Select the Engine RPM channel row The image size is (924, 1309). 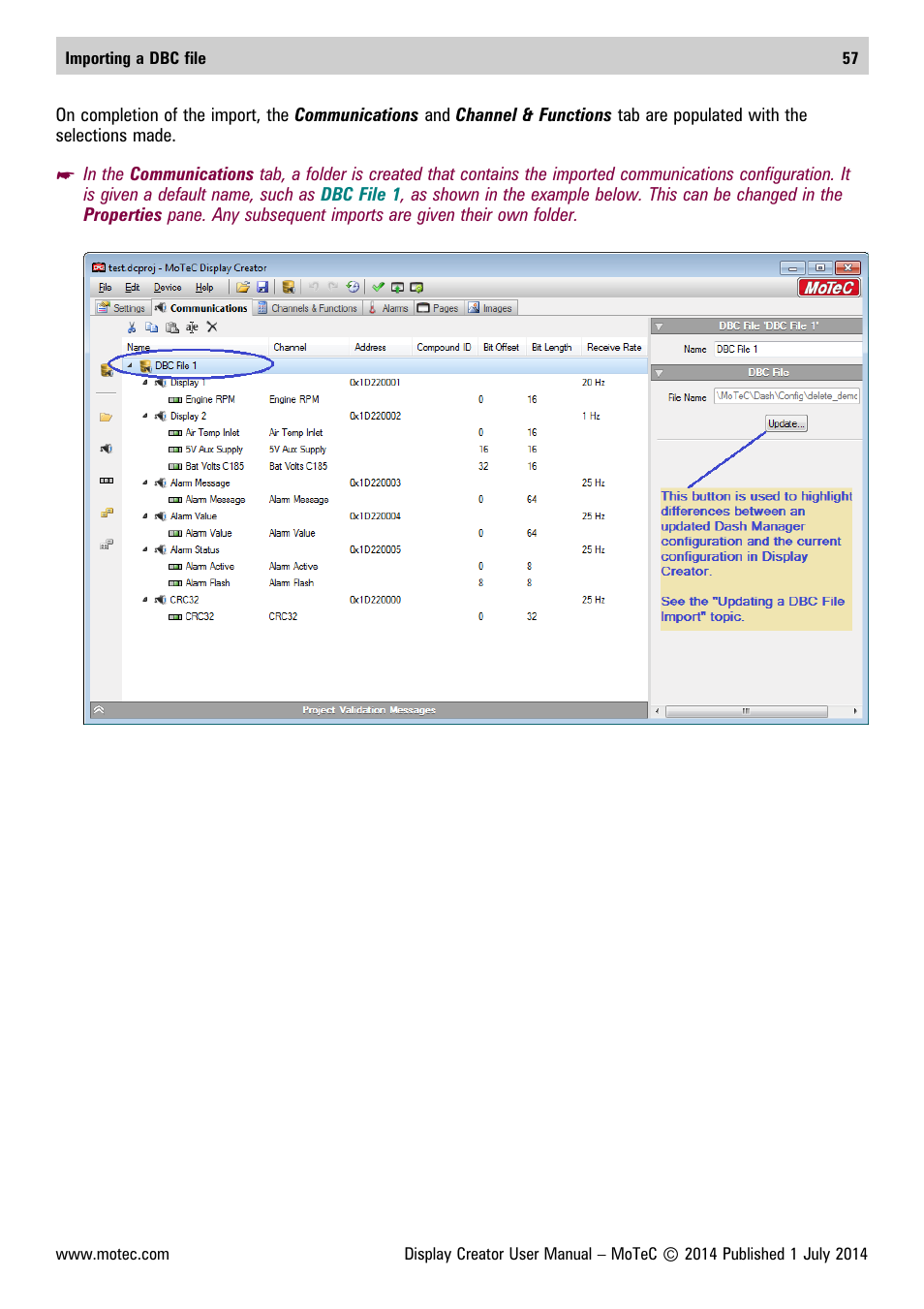point(384,399)
